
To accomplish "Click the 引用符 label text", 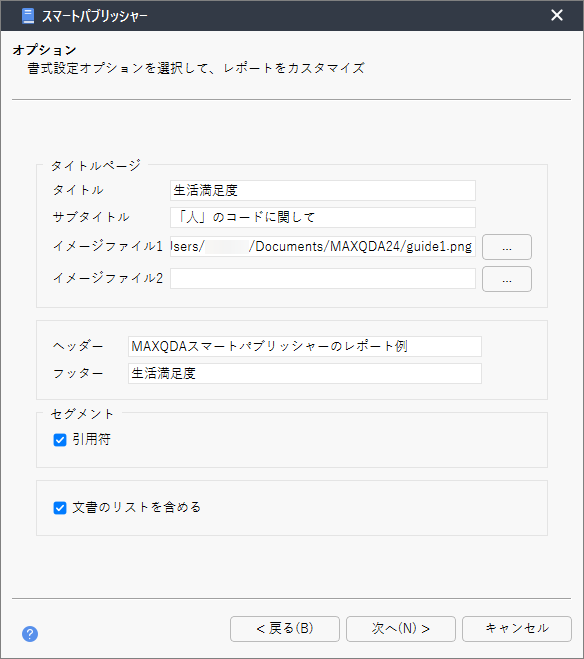I will click(x=92, y=440).
